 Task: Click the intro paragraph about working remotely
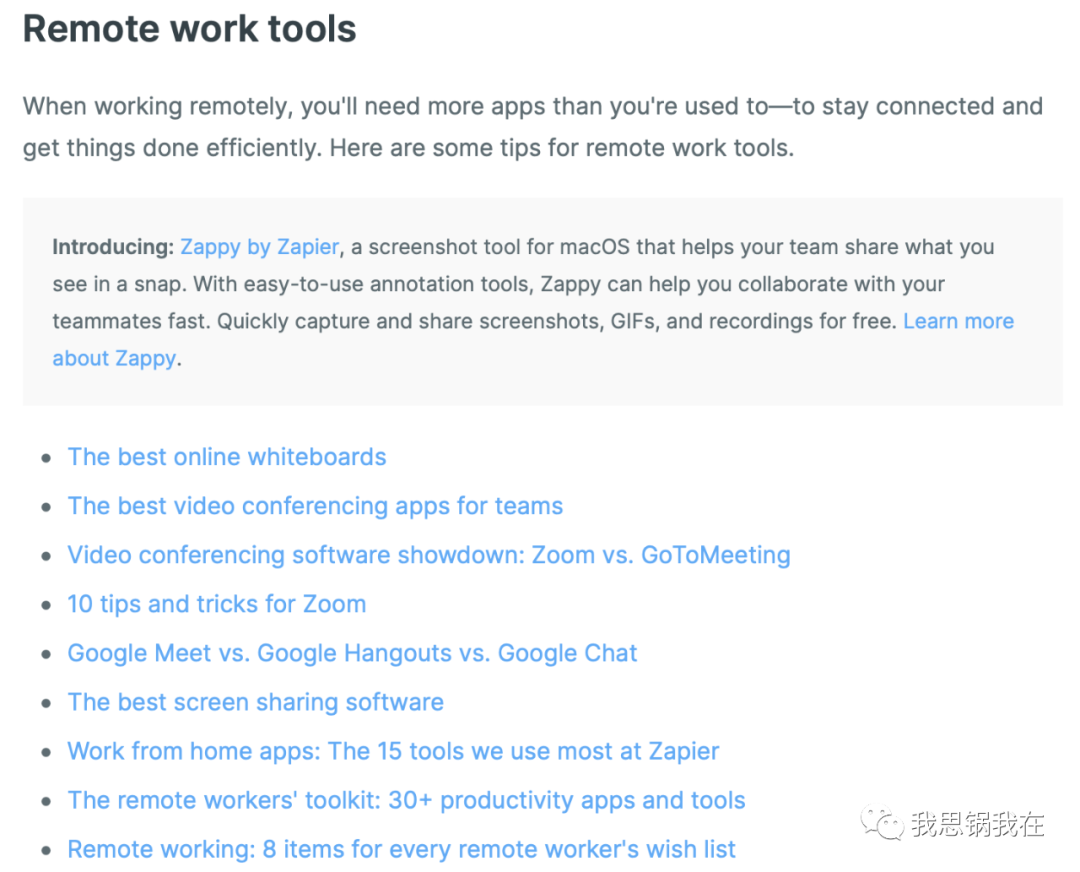(x=532, y=127)
